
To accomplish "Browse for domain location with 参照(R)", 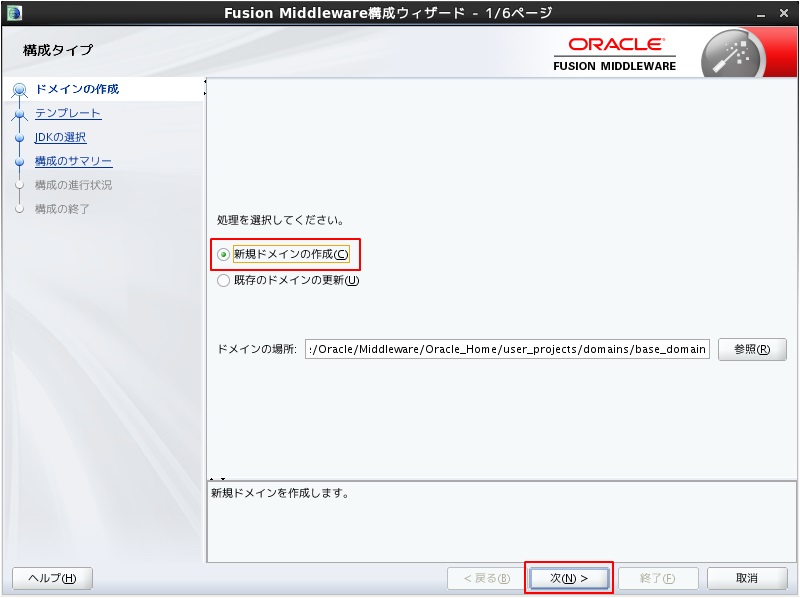I will 752,350.
